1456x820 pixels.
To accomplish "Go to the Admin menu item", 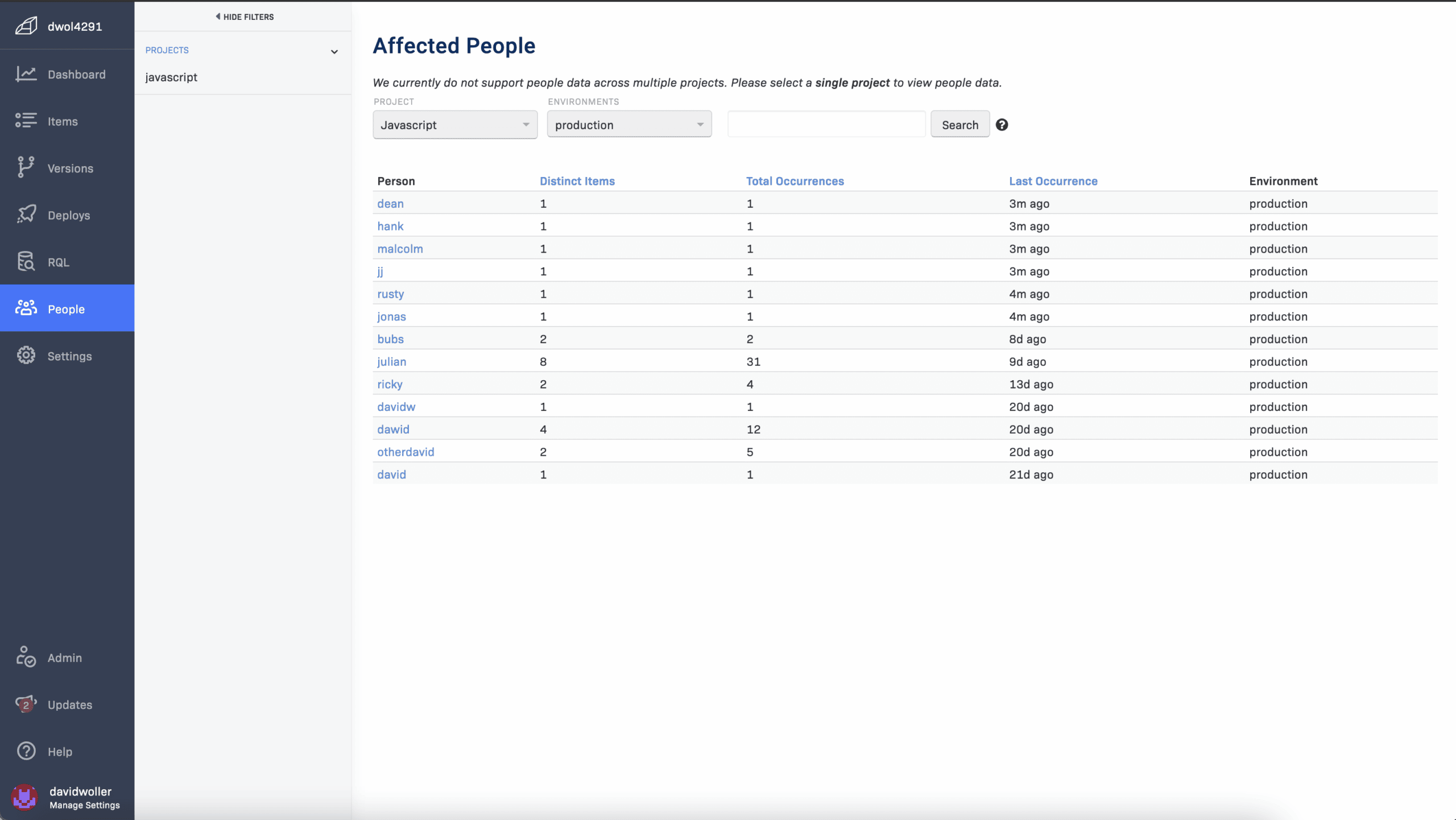I will click(65, 658).
